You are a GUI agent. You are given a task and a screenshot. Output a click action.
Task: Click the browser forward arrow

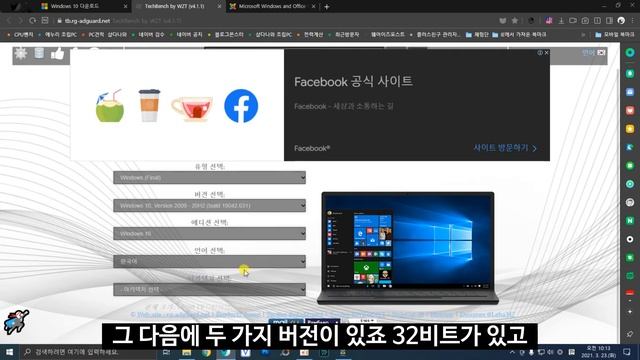click(x=20, y=20)
